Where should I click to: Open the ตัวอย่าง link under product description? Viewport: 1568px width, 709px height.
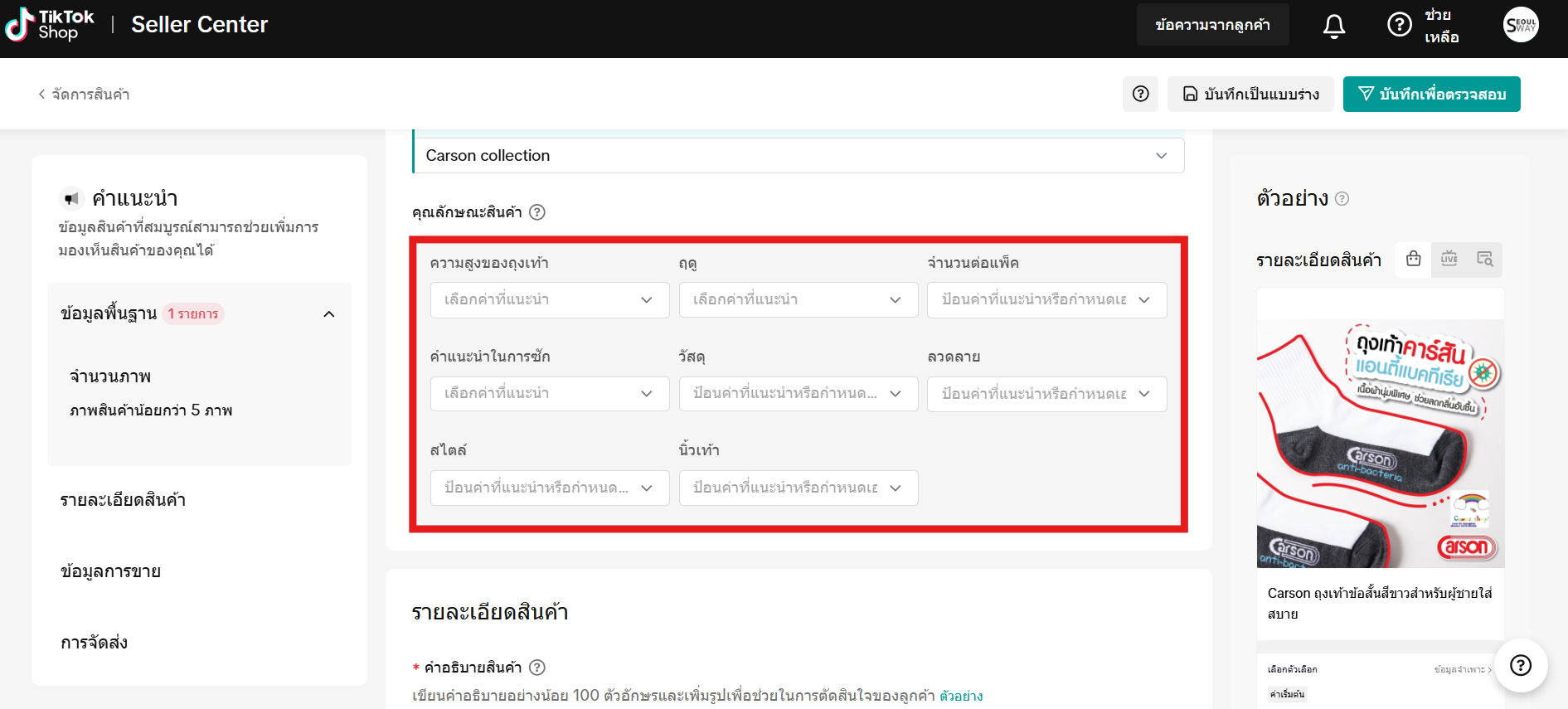(961, 696)
